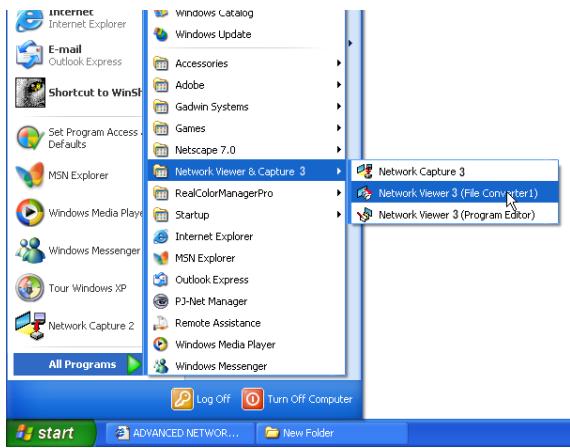Click the Turn Off Computer power icon

click(253, 399)
